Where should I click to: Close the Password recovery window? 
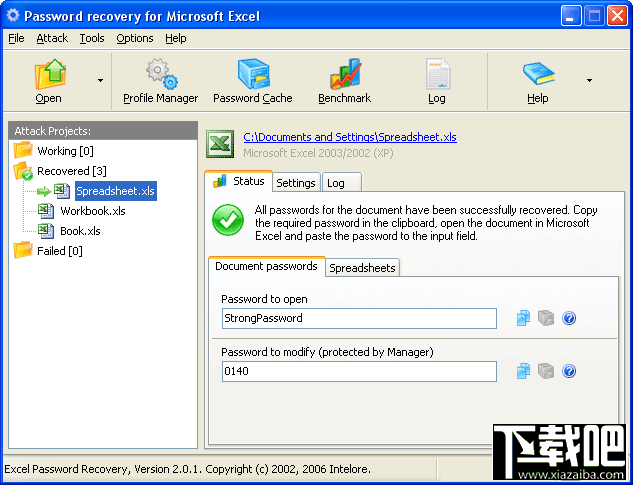click(x=617, y=17)
